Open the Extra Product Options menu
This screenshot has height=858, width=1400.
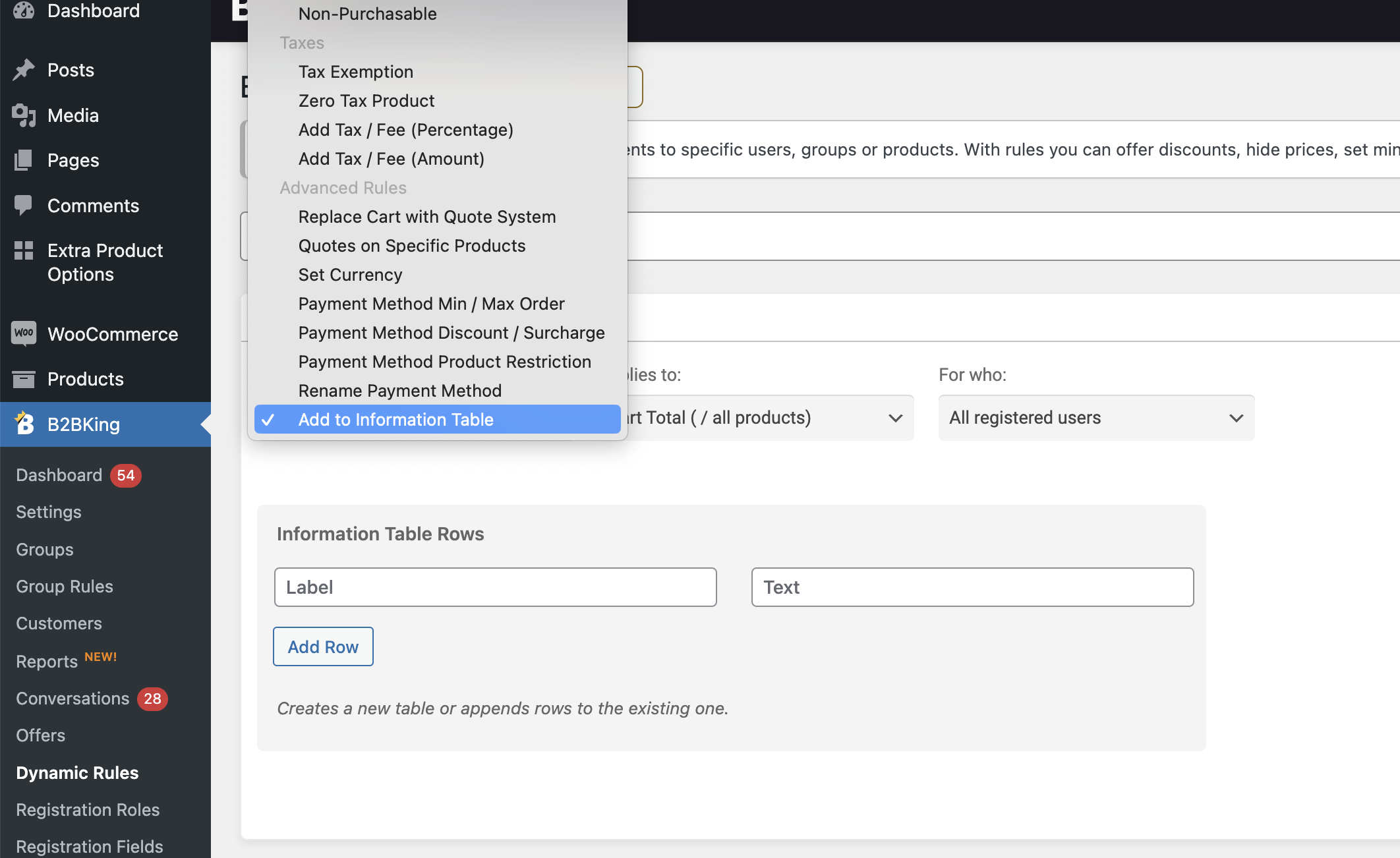click(105, 262)
